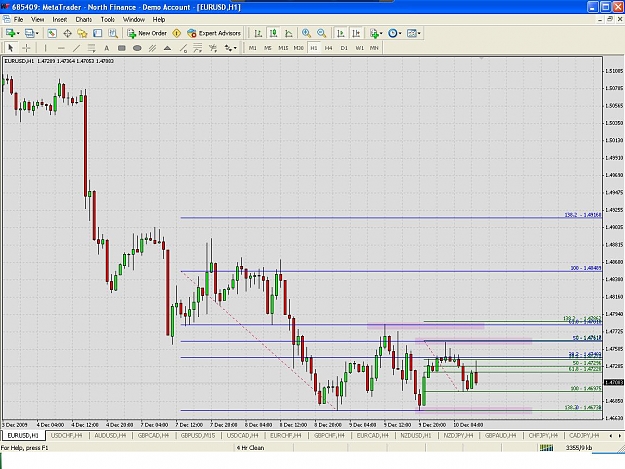The width and height of the screenshot is (625, 469).
Task: Switch timeframe to M1
Action: [253, 48]
